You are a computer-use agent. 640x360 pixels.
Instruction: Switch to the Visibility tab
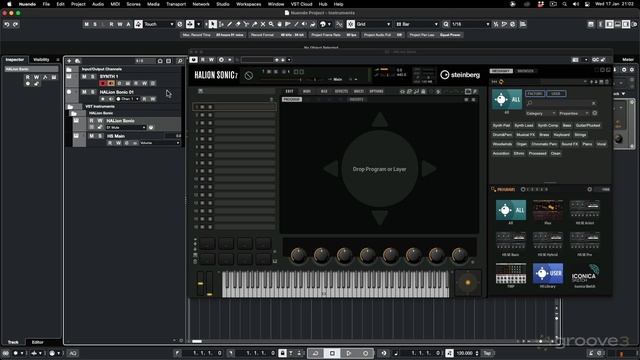pyautogui.click(x=41, y=60)
